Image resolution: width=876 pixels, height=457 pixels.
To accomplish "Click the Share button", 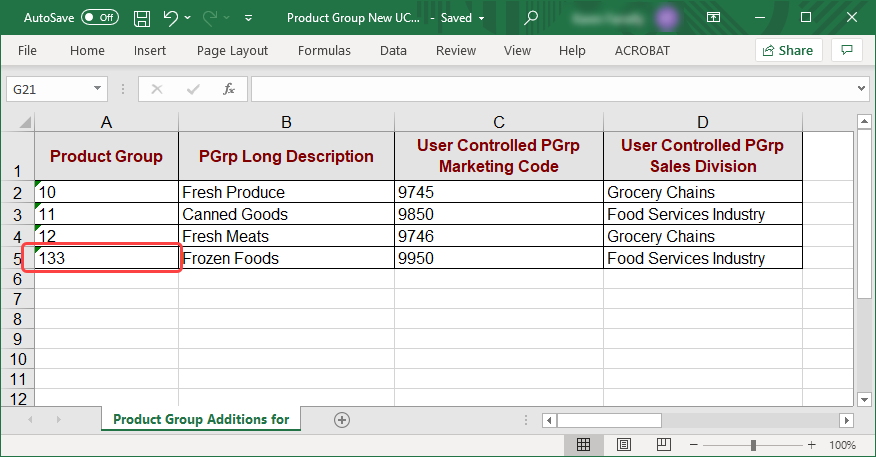I will coord(788,50).
